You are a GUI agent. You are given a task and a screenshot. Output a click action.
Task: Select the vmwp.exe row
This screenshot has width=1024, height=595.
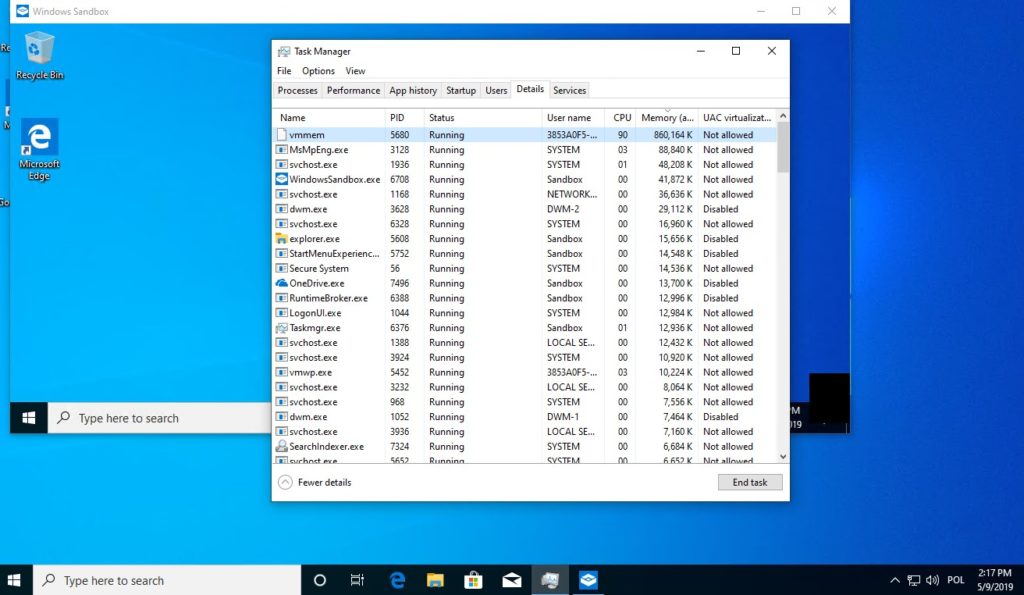click(x=525, y=372)
